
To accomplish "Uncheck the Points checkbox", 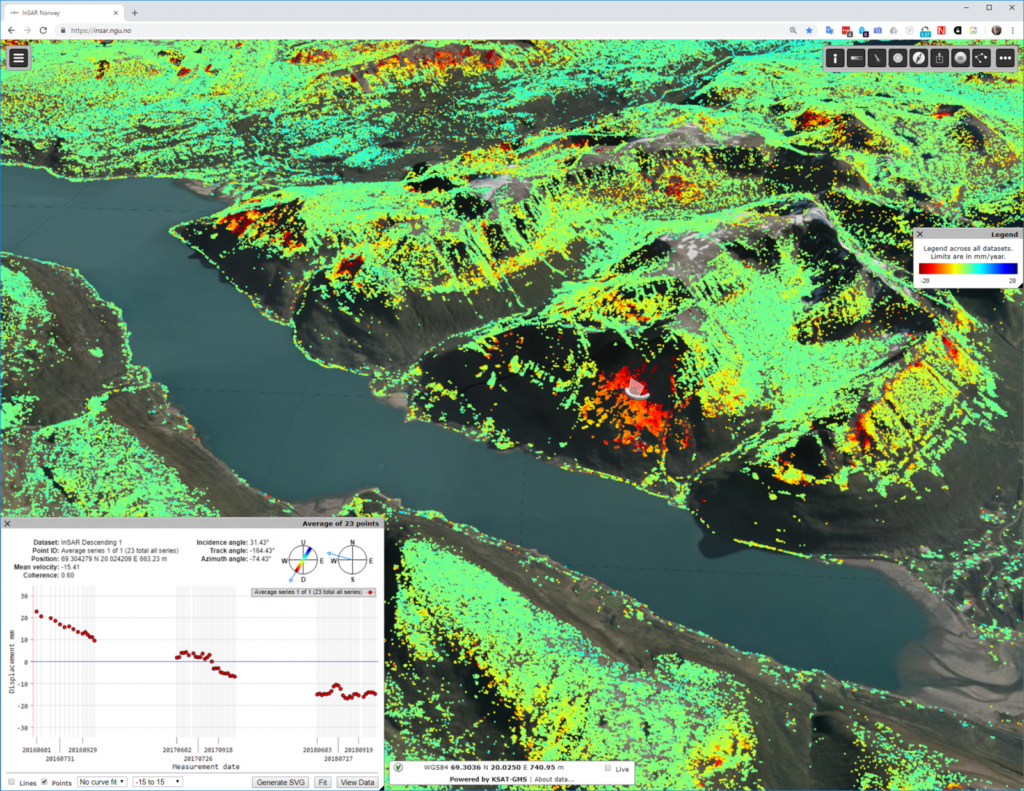I will pyautogui.click(x=44, y=782).
